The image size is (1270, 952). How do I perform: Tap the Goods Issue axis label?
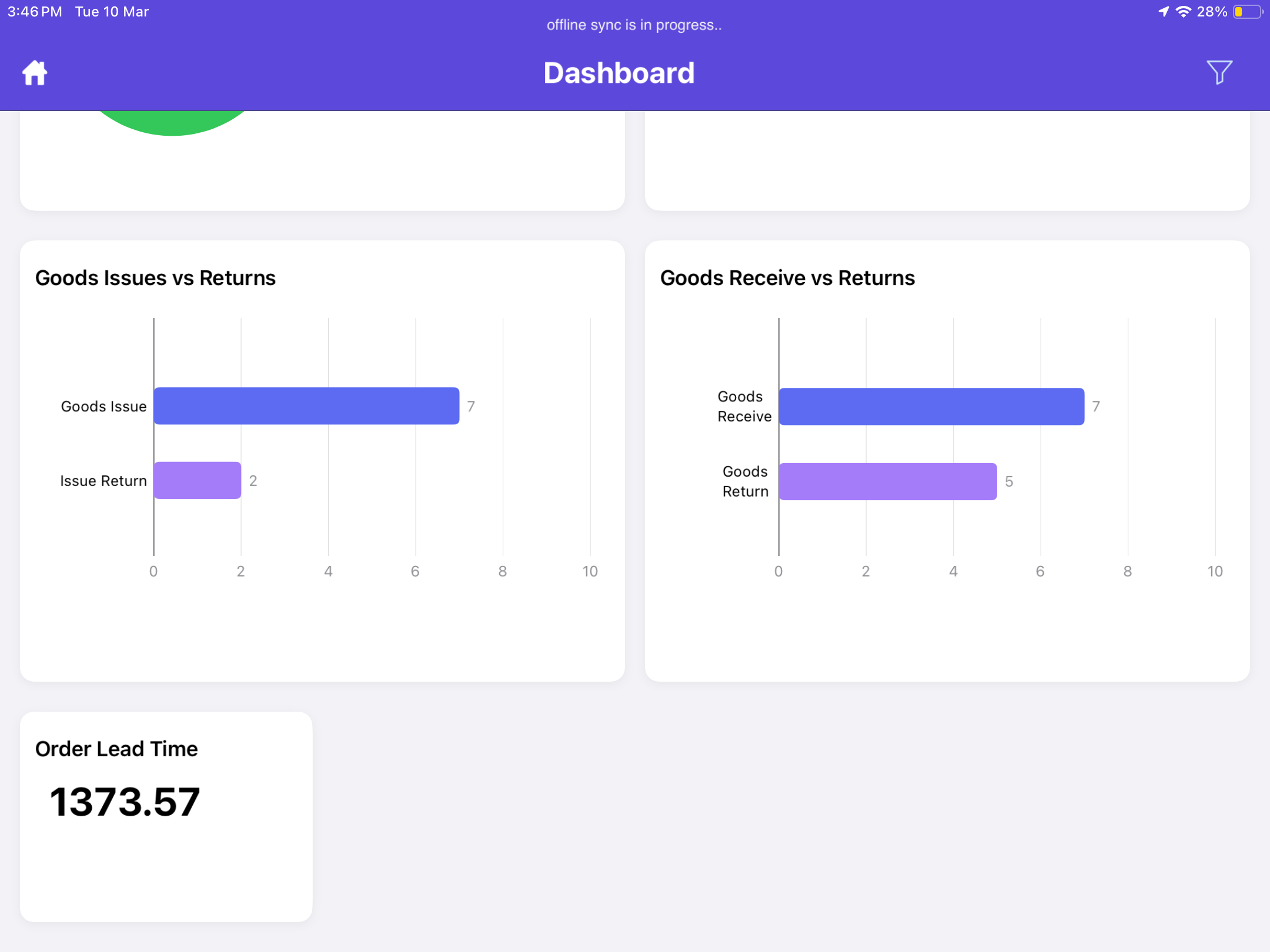103,407
